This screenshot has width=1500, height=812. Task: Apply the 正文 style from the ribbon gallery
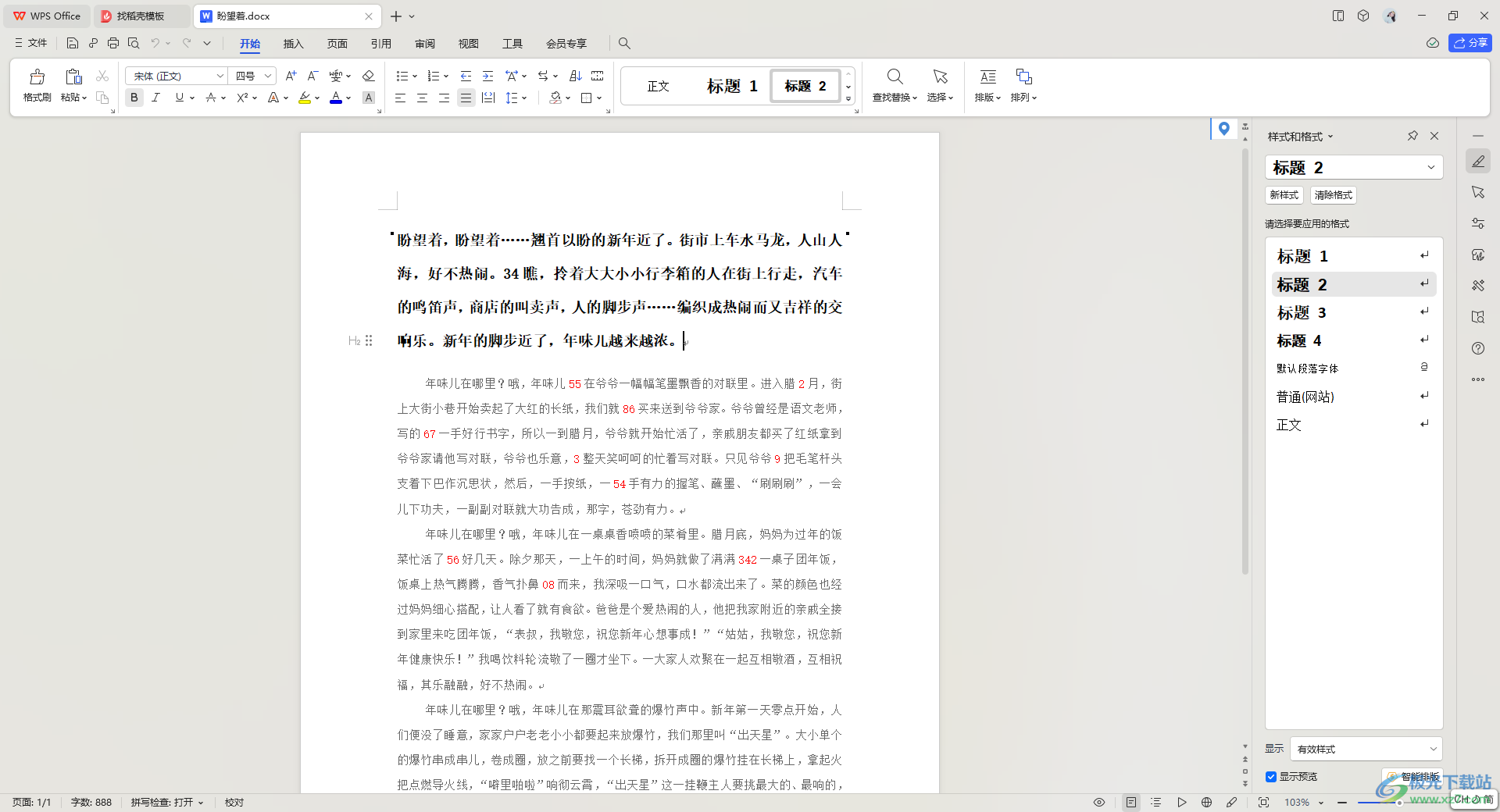click(x=659, y=86)
